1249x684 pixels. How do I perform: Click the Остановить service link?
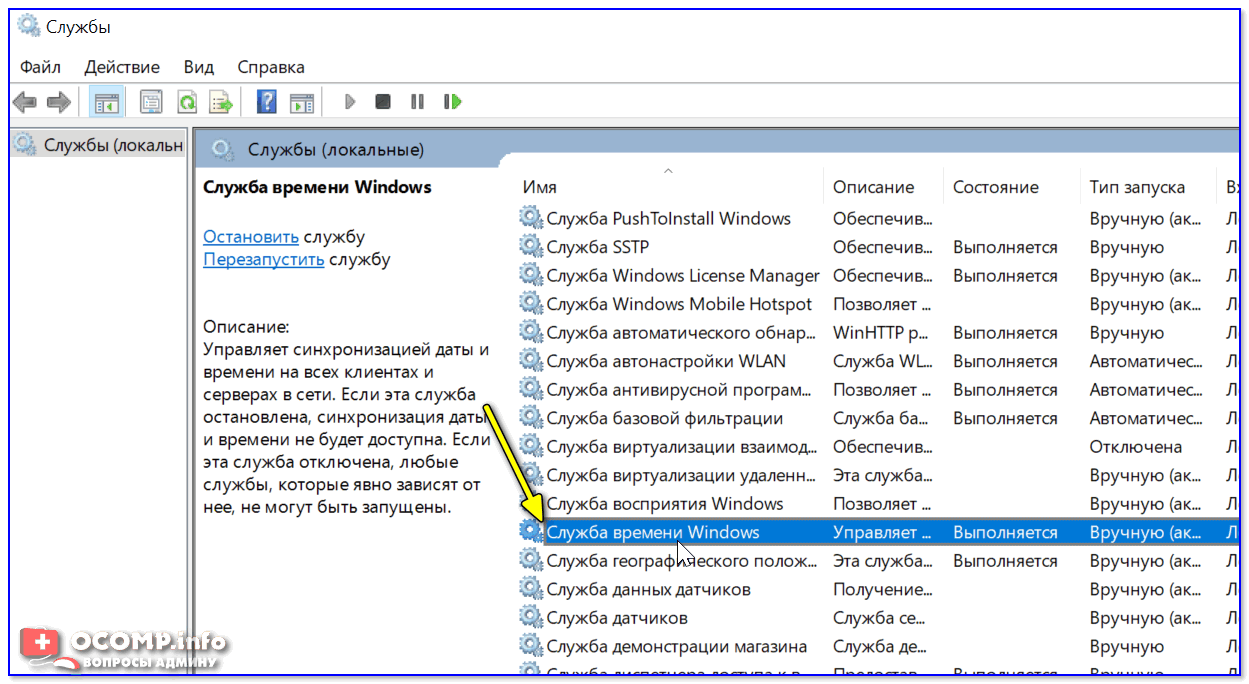[x=251, y=237]
